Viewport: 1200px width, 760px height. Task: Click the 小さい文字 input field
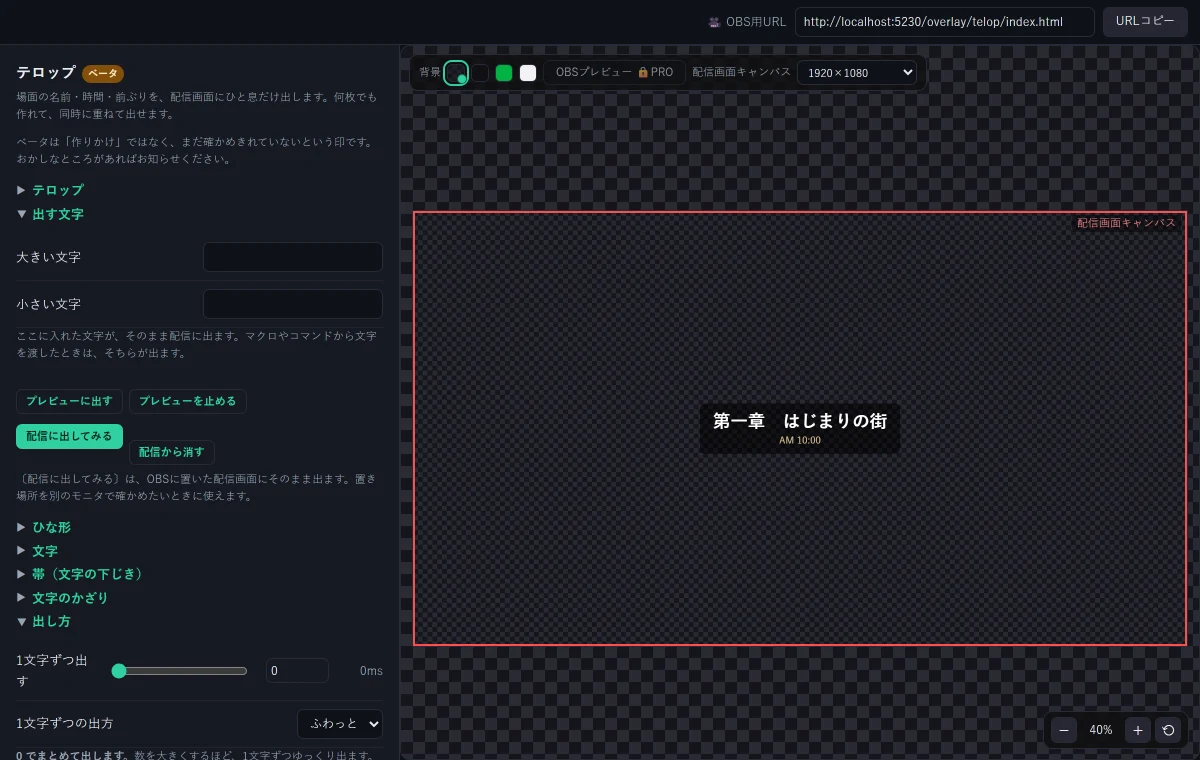pos(293,304)
